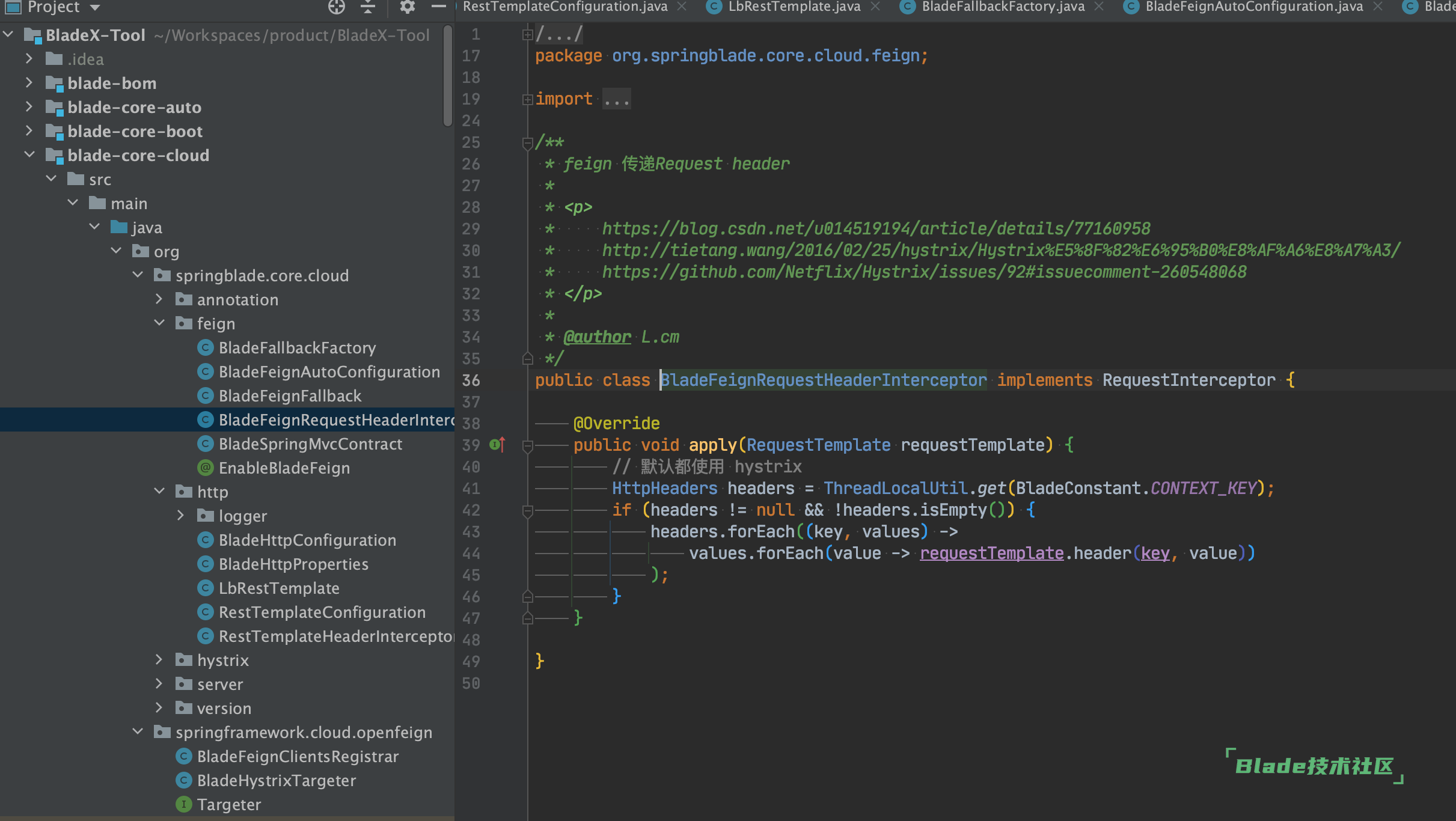Switch to BladeFallbackFactory.java tab
This screenshot has width=1456, height=821.
pos(1003,7)
